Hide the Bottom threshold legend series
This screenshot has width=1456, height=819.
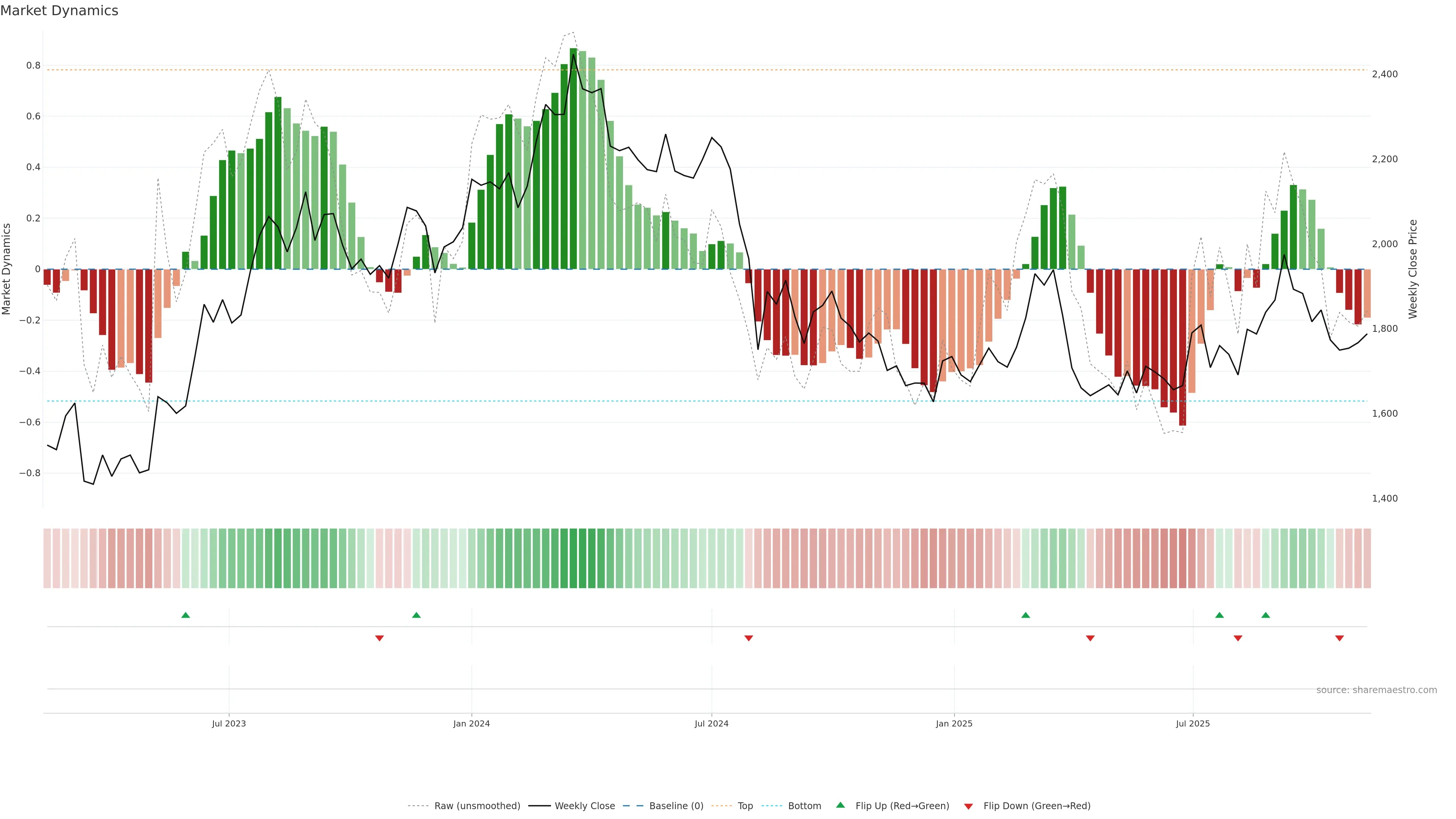pyautogui.click(x=804, y=806)
